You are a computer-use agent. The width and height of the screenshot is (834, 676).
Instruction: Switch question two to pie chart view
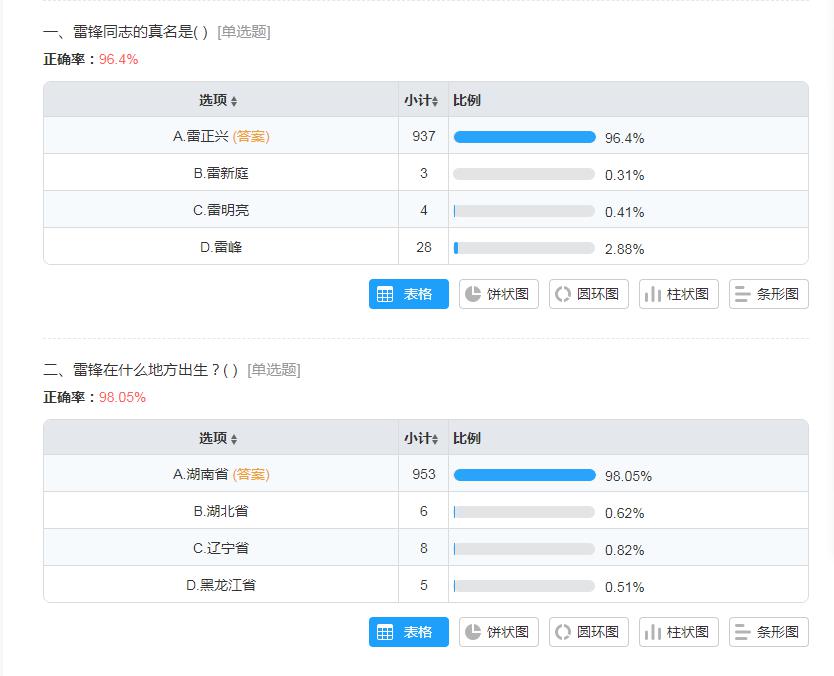pos(498,632)
